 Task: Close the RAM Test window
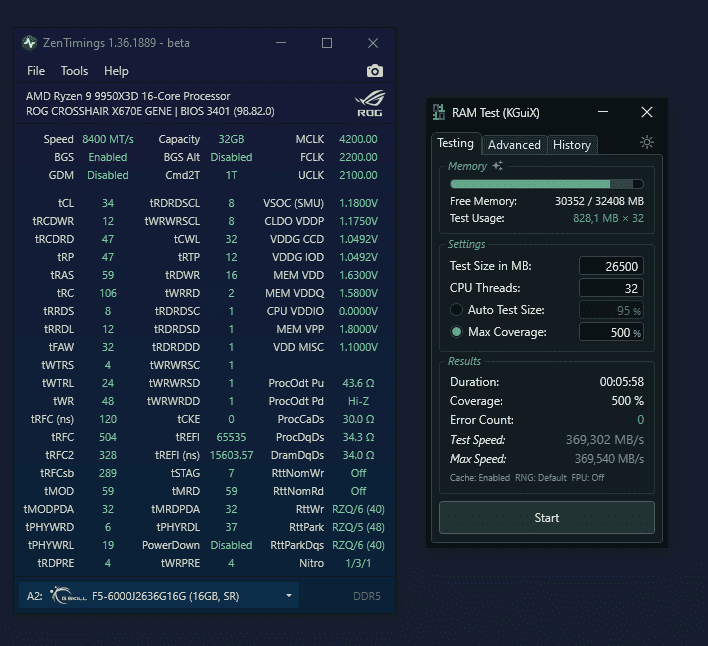click(647, 112)
